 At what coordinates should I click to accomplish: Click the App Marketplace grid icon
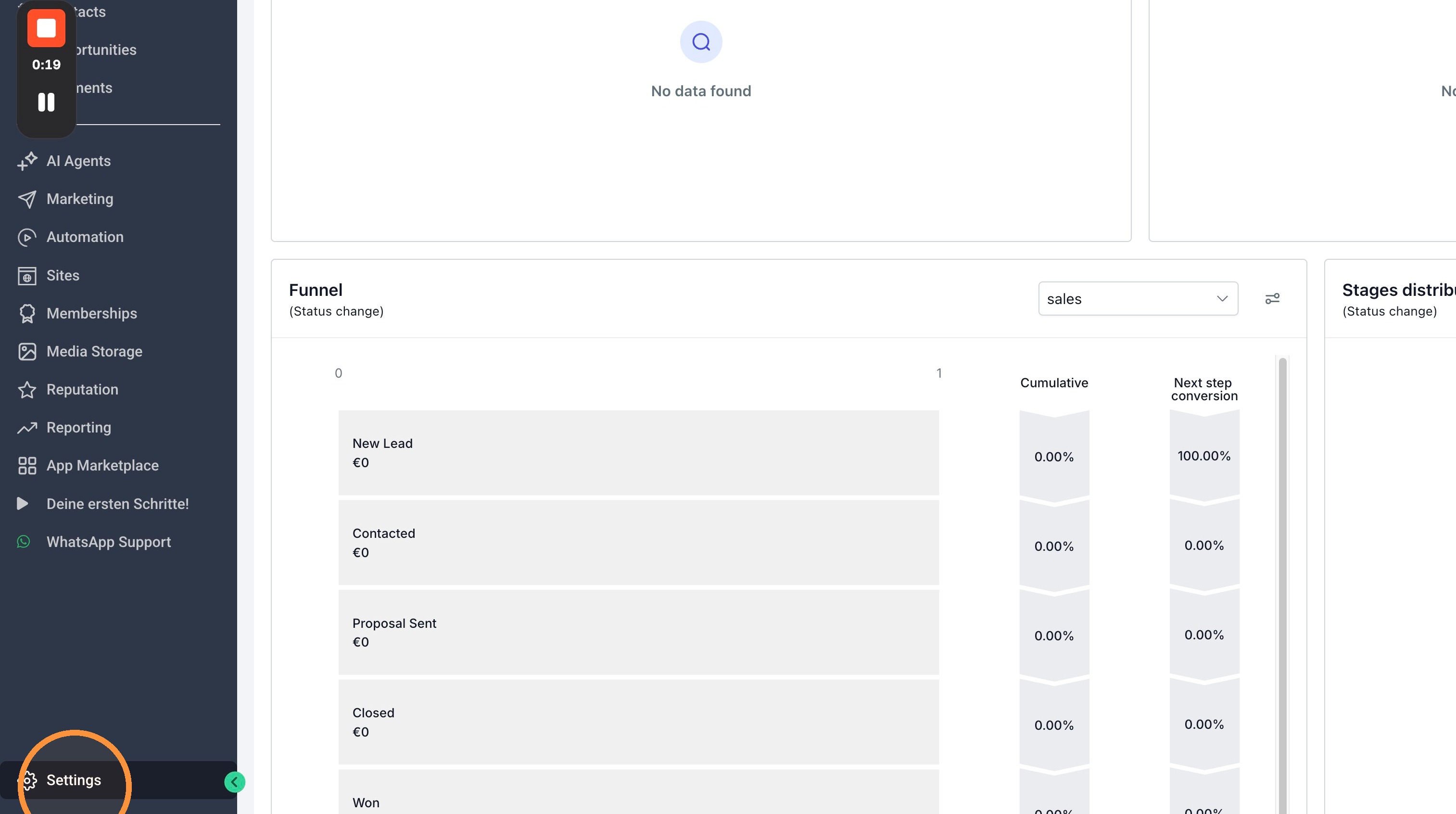click(x=27, y=466)
